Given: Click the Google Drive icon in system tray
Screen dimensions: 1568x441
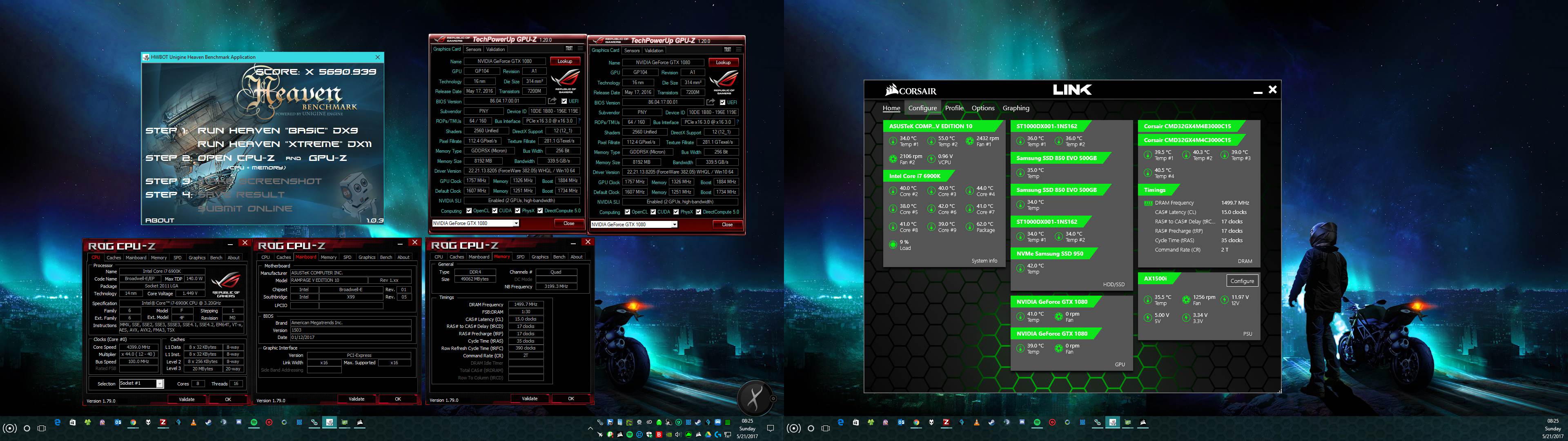Looking at the screenshot, I should (x=708, y=434).
